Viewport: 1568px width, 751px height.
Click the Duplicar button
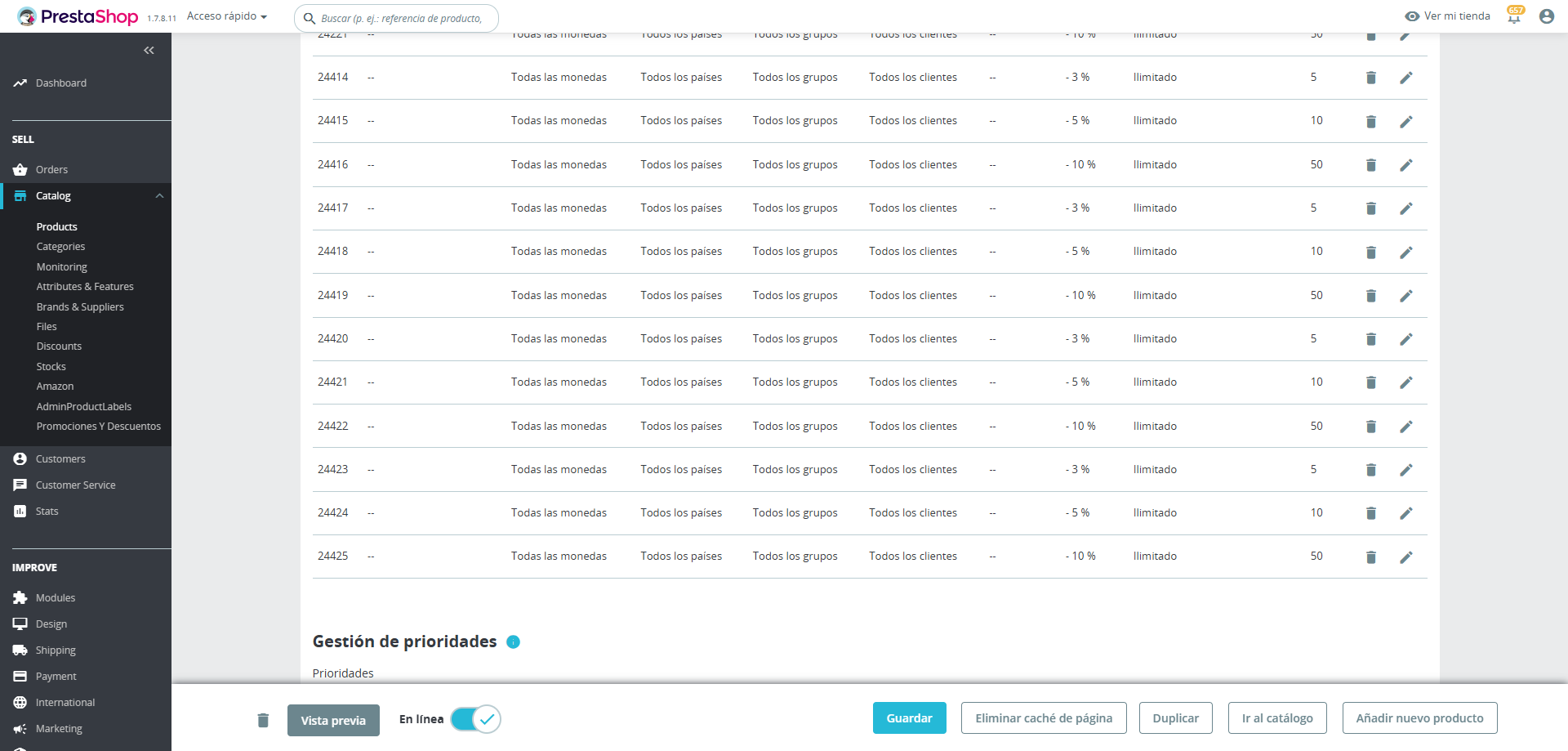1176,718
